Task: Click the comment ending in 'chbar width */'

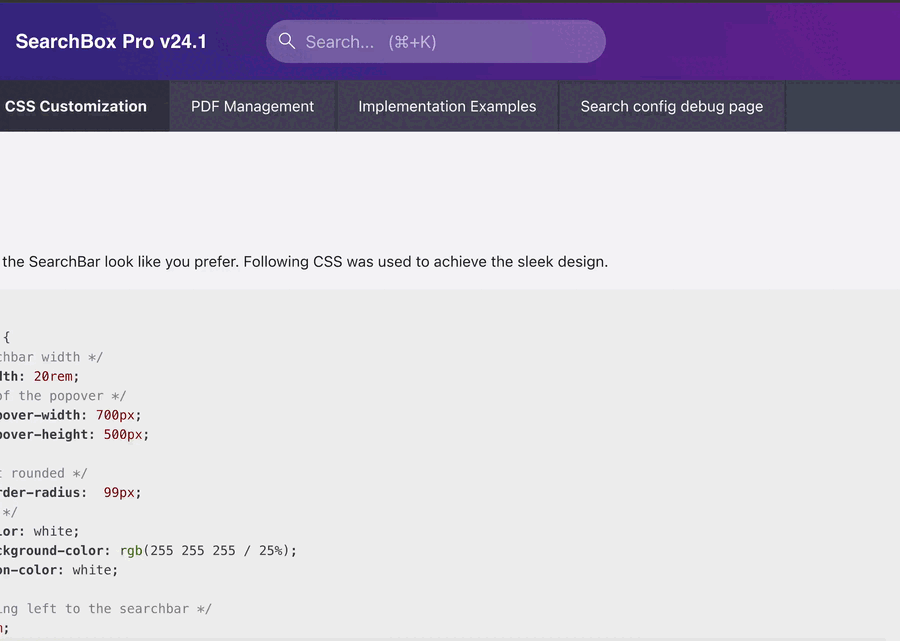Action: pos(51,357)
